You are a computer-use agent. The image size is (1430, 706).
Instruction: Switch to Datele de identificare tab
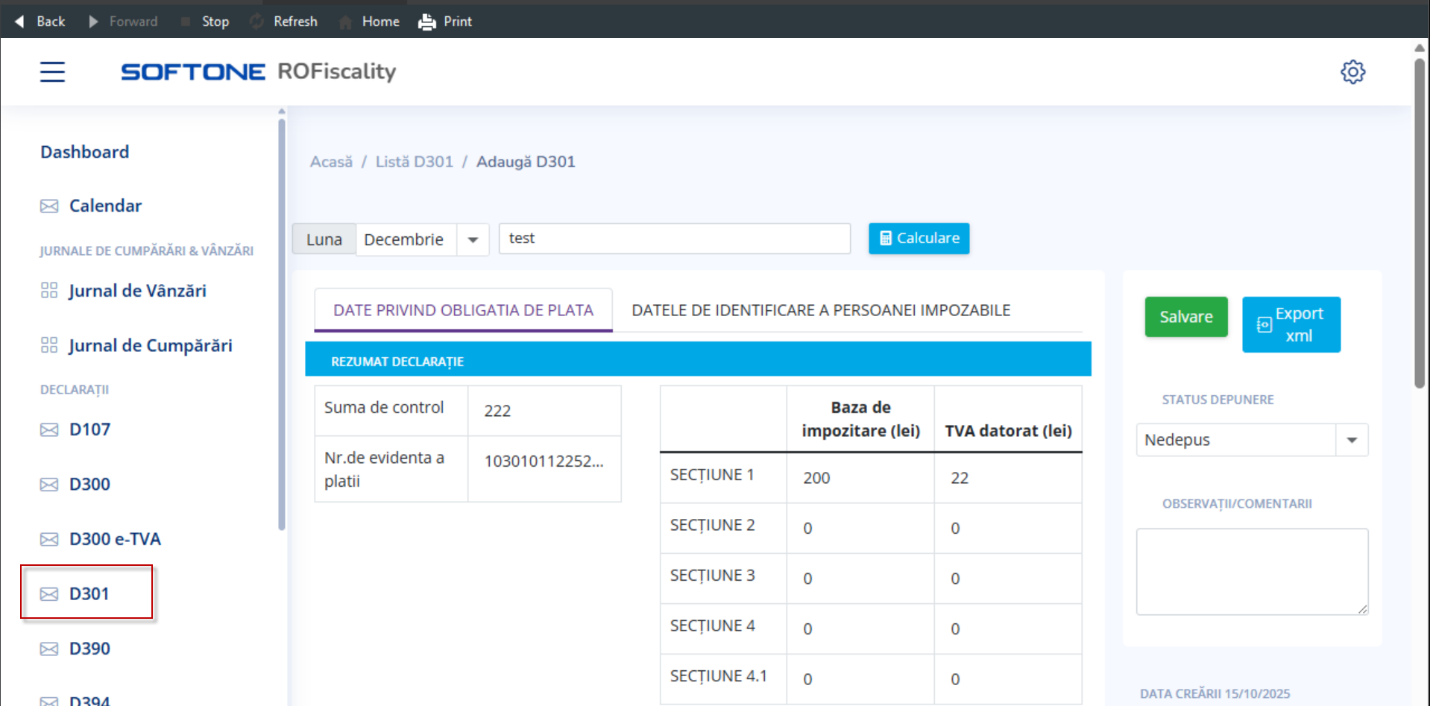(820, 310)
